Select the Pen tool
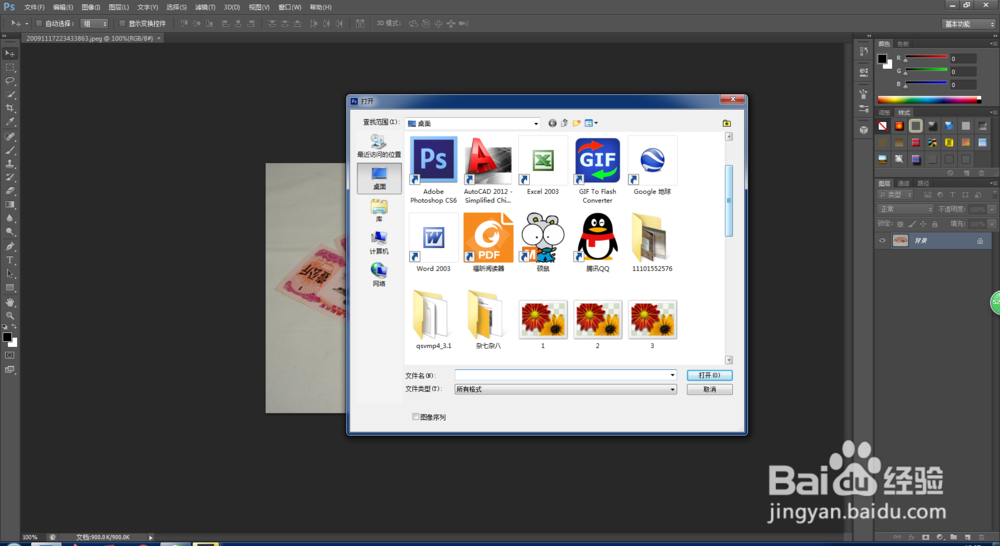The width and height of the screenshot is (1000, 546). (10, 246)
